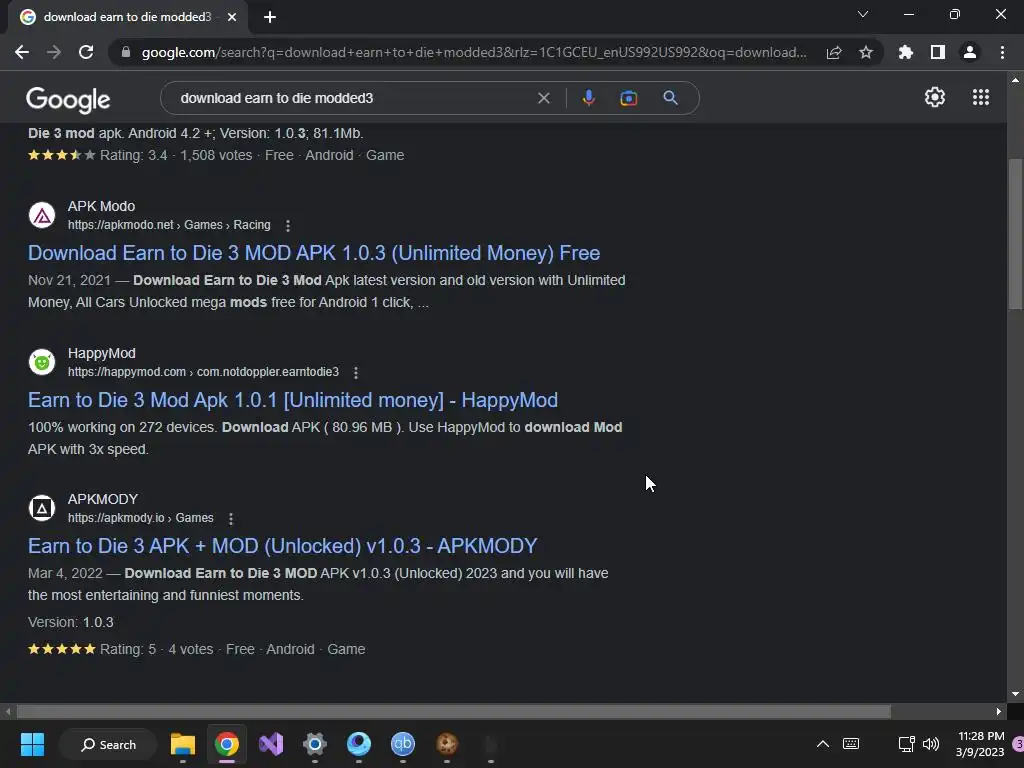Open the Chrome profile menu
The width and height of the screenshot is (1024, 768).
tap(970, 52)
